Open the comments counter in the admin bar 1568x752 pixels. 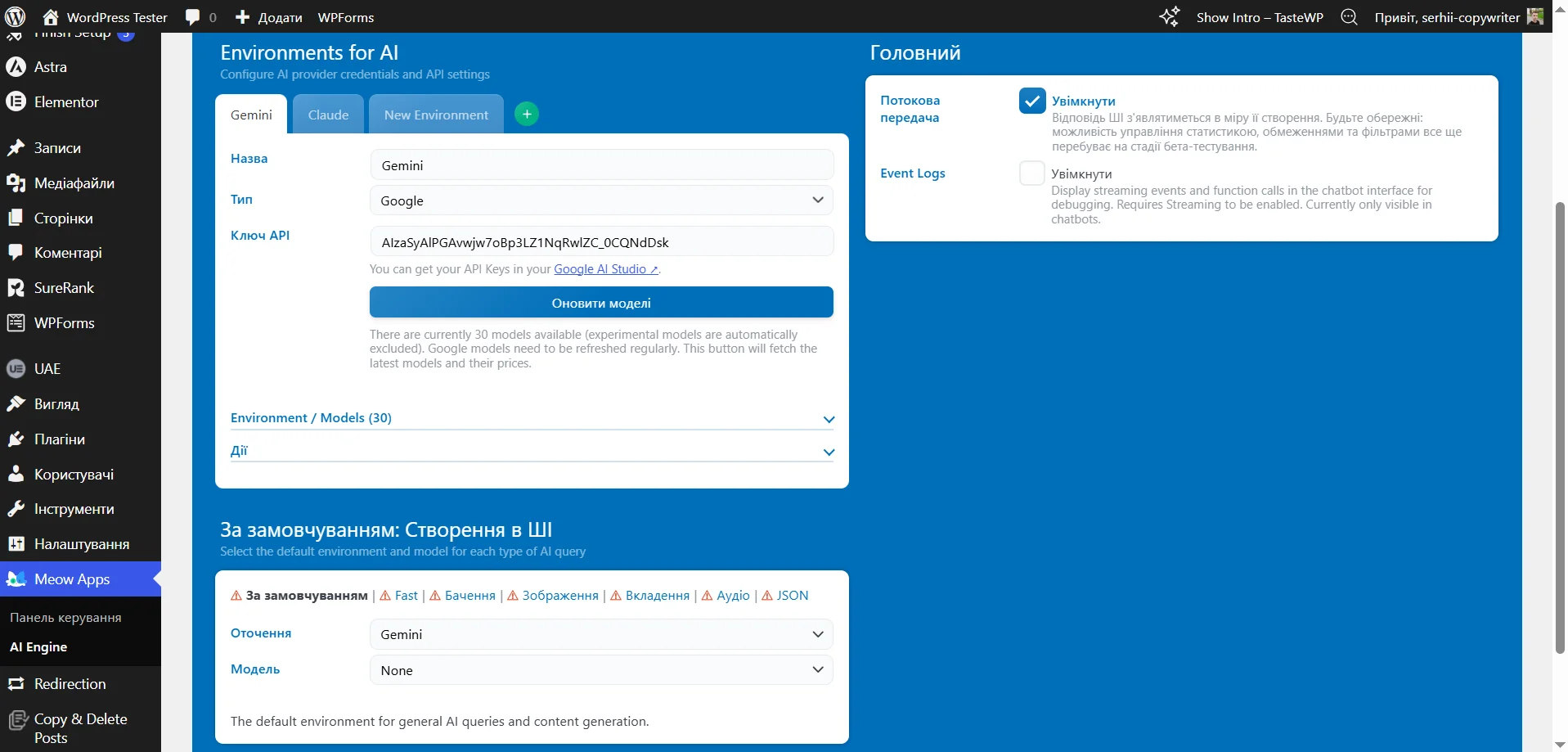(x=199, y=16)
